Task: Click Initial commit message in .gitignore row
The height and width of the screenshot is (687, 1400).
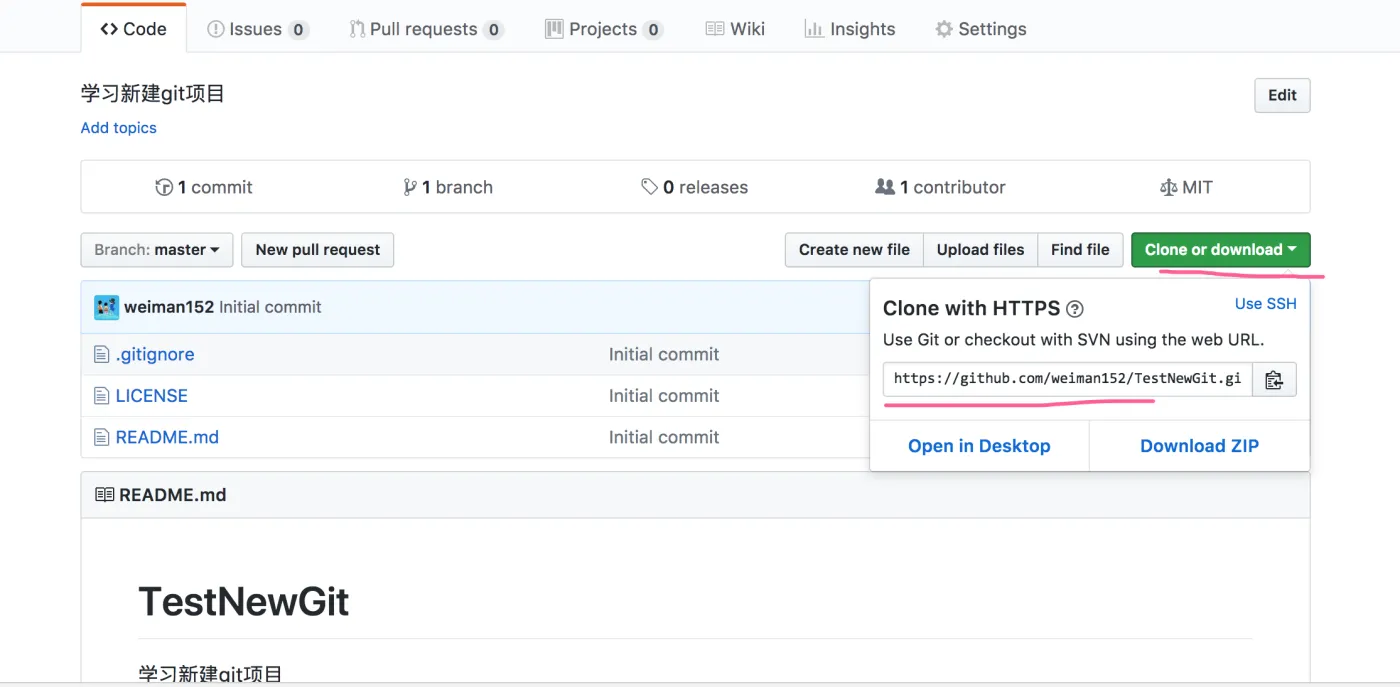Action: [x=664, y=354]
